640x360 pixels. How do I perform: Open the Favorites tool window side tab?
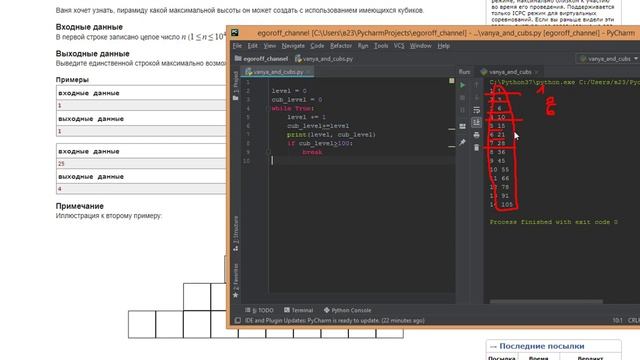(236, 281)
